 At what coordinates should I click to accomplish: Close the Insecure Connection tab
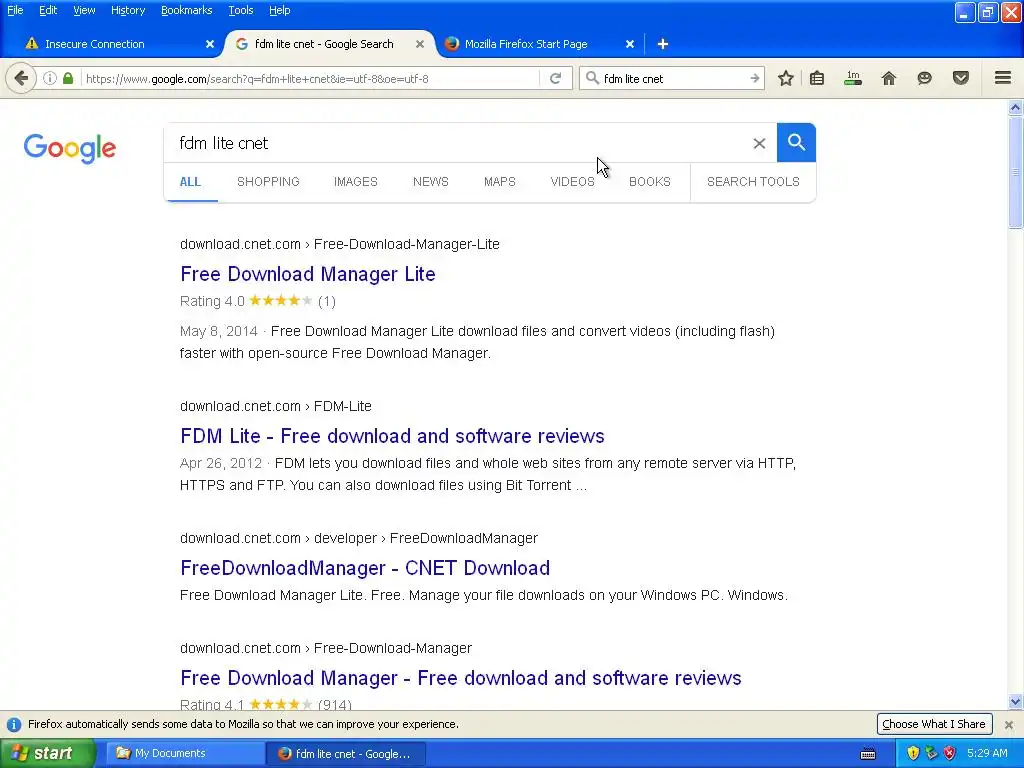pos(210,44)
